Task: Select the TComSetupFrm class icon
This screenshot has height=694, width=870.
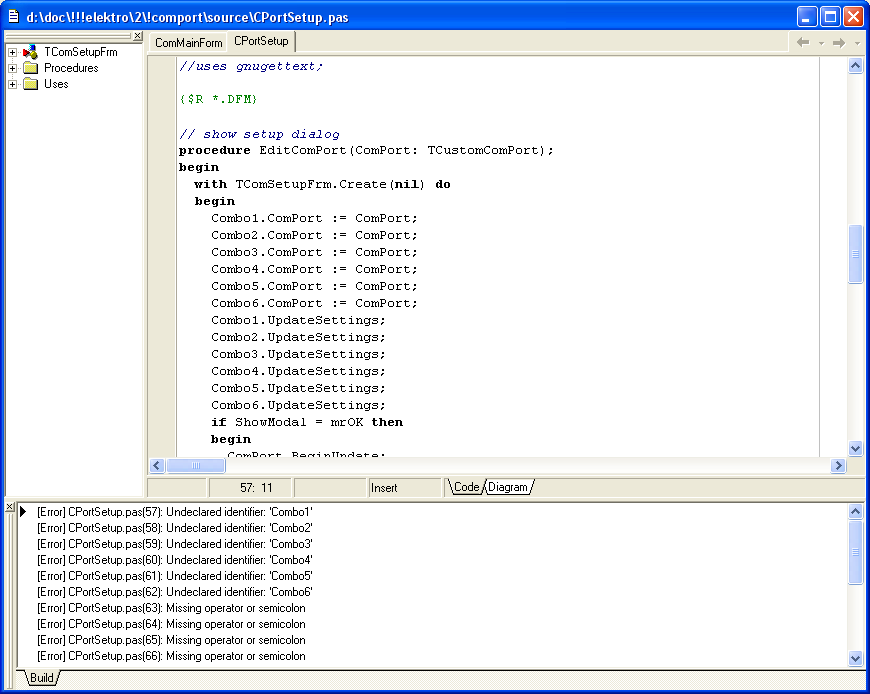Action: pos(30,52)
